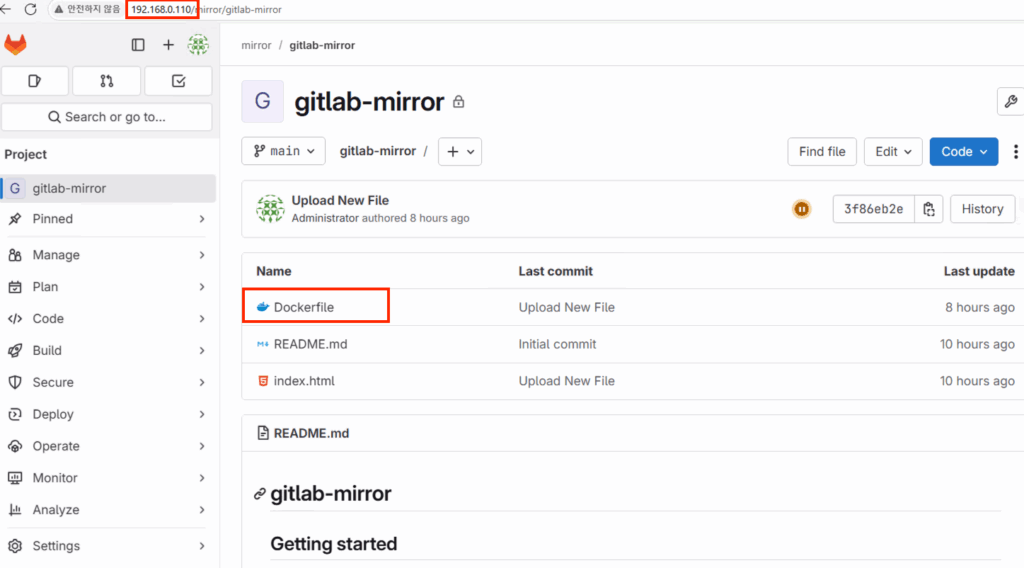
Task: Click Upload New File commit on index.html row
Action: [566, 381]
